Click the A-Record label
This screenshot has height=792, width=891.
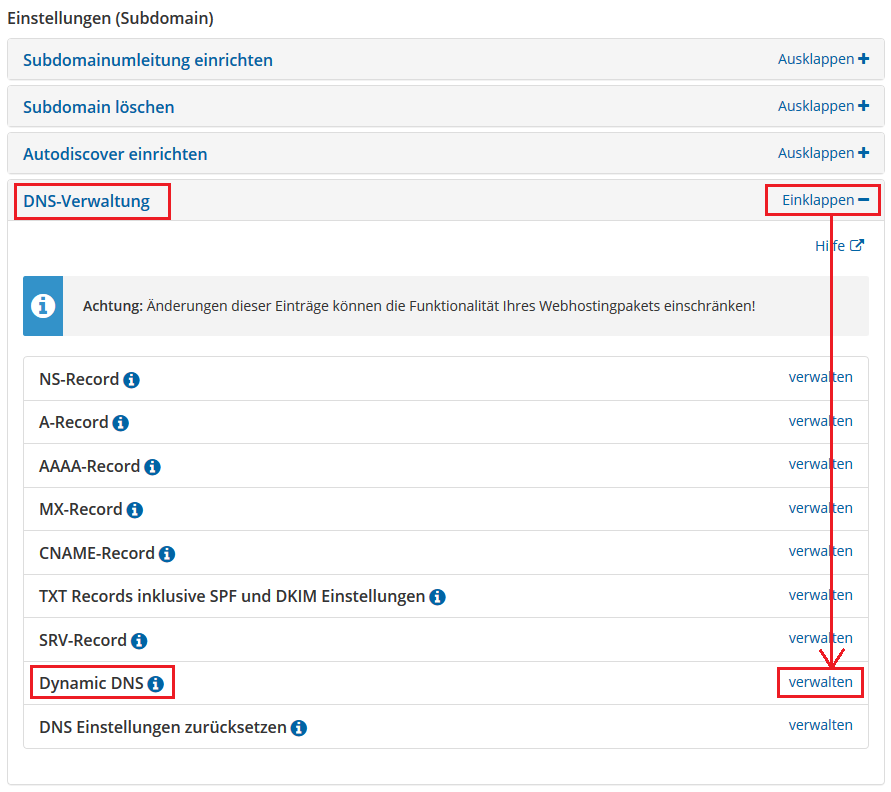[74, 423]
